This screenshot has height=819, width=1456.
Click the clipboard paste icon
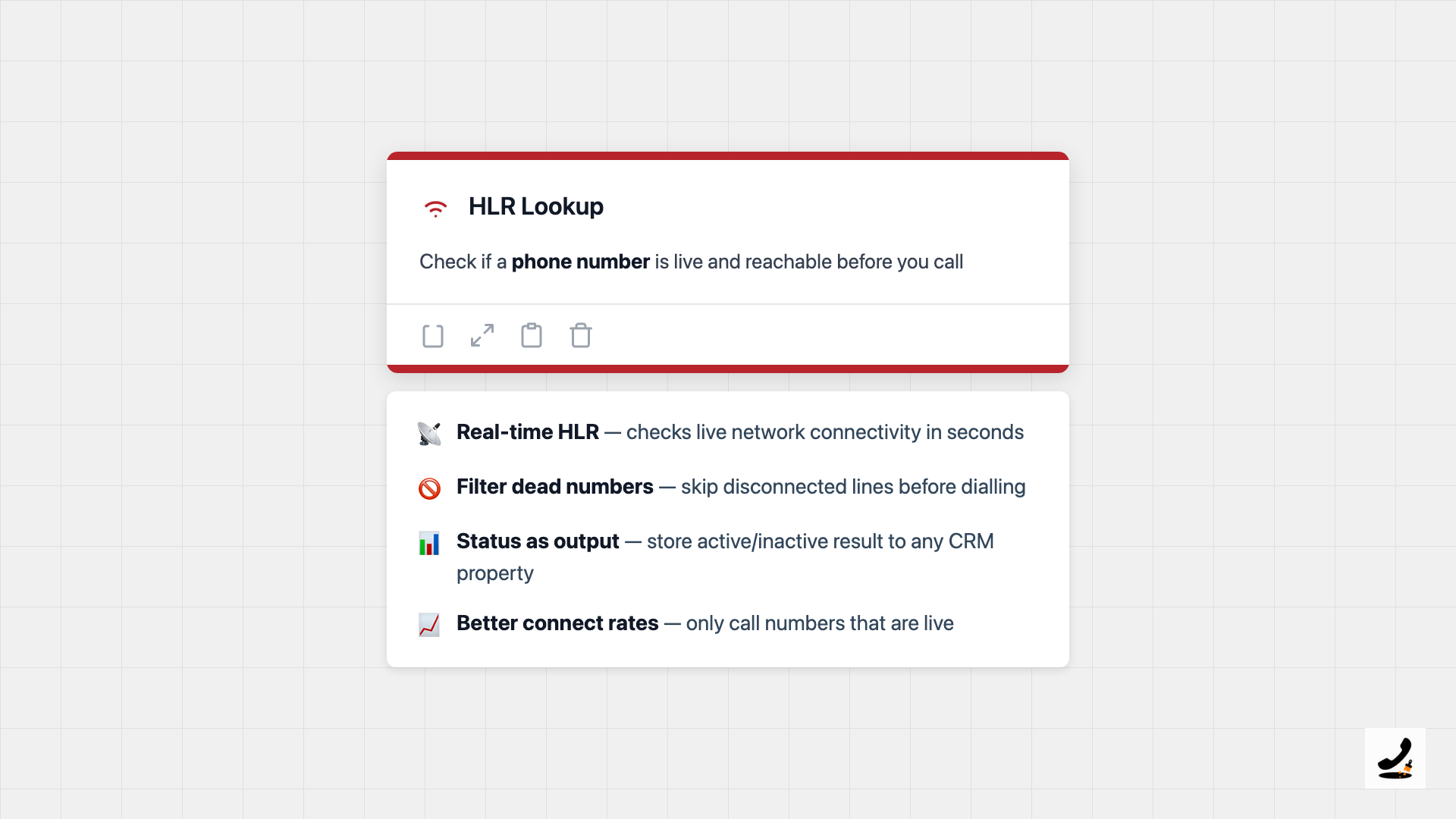pyautogui.click(x=532, y=335)
